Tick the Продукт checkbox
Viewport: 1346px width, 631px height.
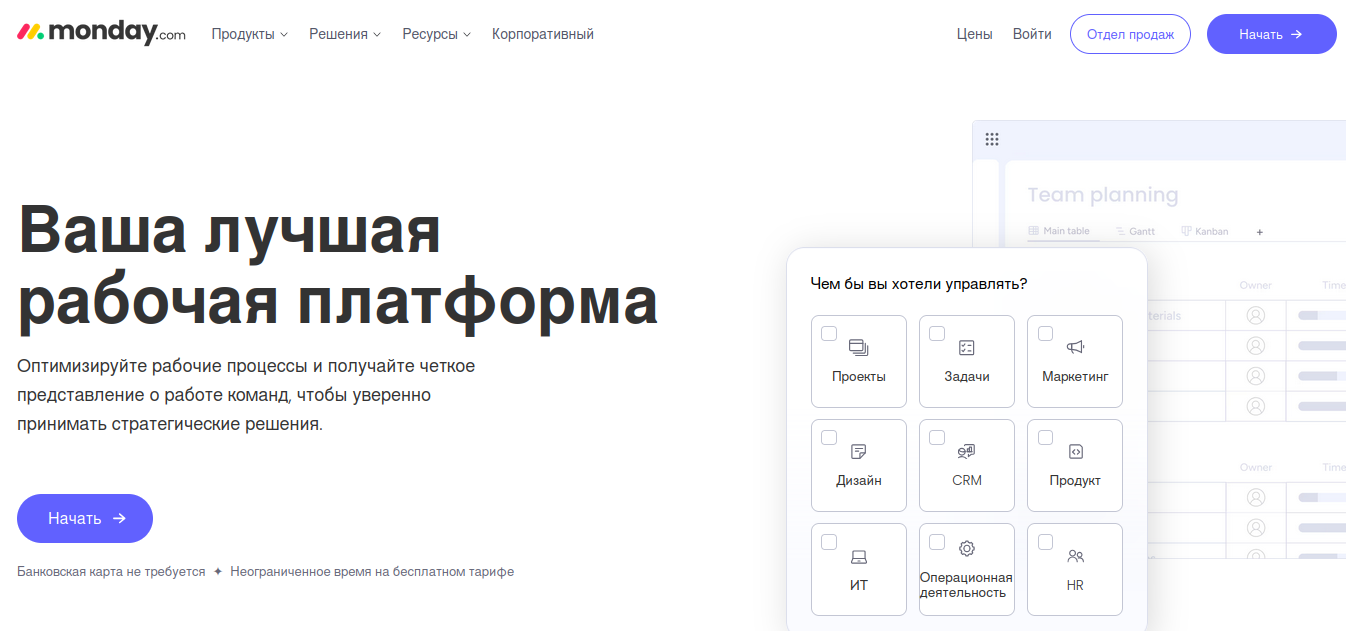point(1045,437)
